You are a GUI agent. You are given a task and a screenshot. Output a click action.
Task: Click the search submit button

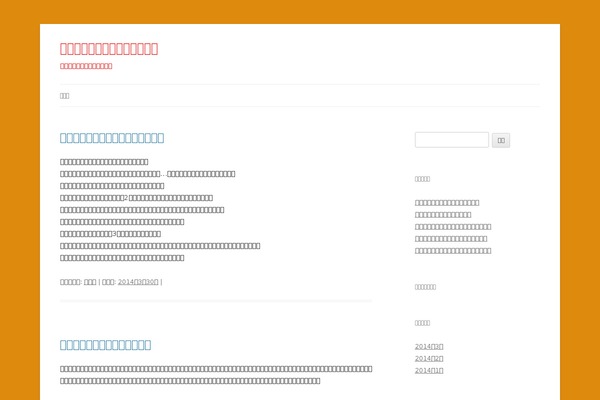coord(501,140)
